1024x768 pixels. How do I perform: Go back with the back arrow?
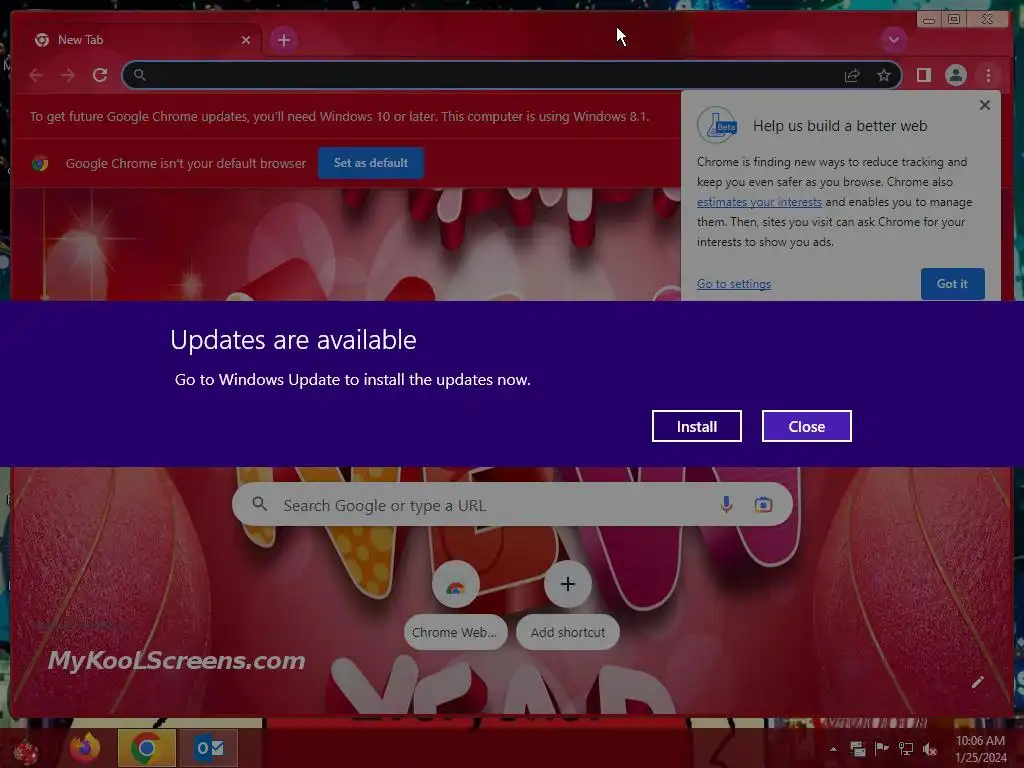[36, 75]
